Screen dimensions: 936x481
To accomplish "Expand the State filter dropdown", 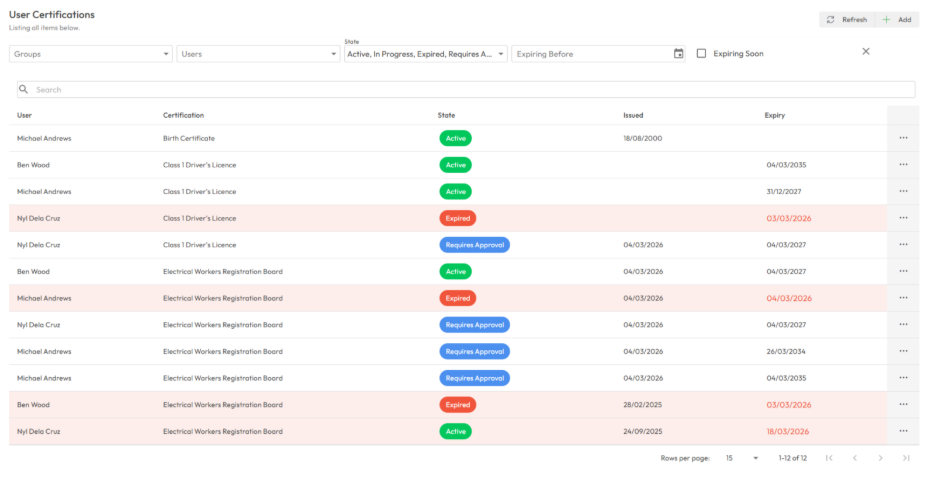I will pos(425,54).
